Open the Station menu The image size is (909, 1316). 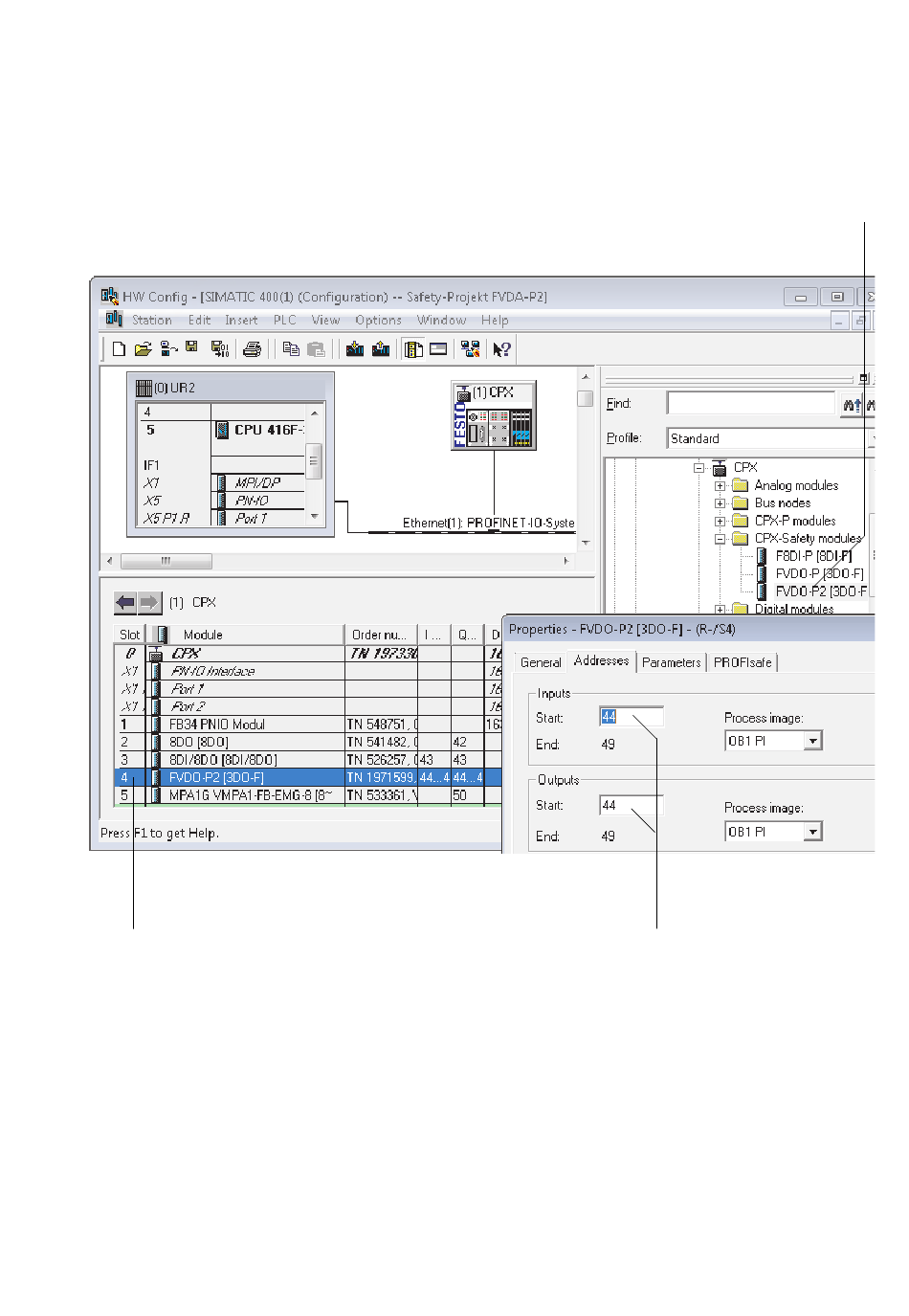(152, 320)
